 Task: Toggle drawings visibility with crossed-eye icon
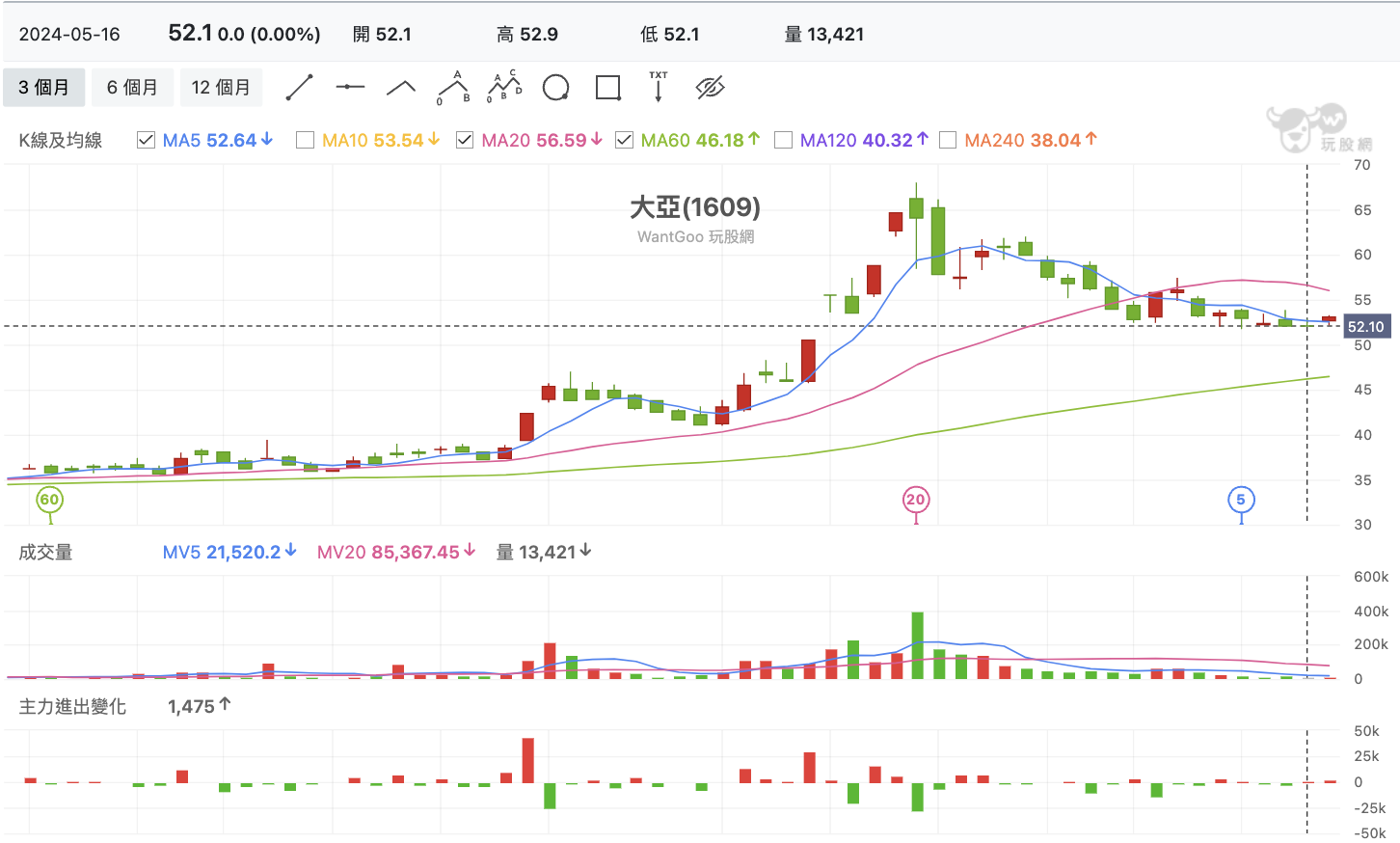[x=710, y=88]
